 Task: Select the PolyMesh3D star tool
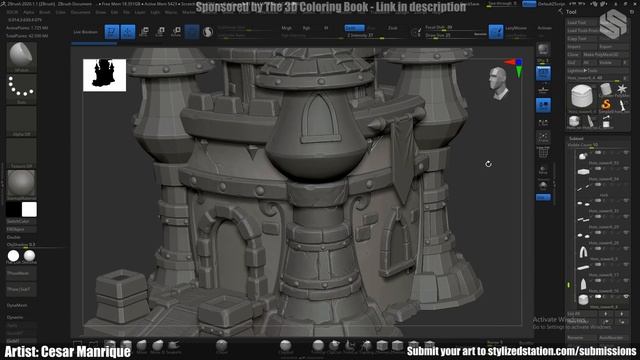pyautogui.click(x=622, y=90)
